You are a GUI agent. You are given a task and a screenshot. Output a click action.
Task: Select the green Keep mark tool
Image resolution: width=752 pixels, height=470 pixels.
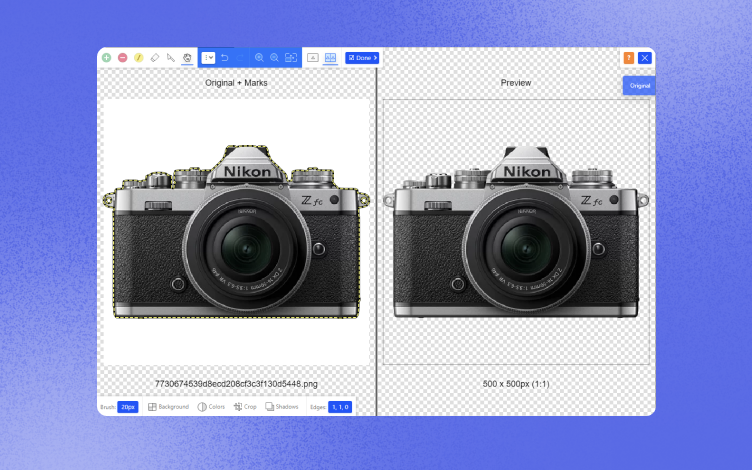106,58
